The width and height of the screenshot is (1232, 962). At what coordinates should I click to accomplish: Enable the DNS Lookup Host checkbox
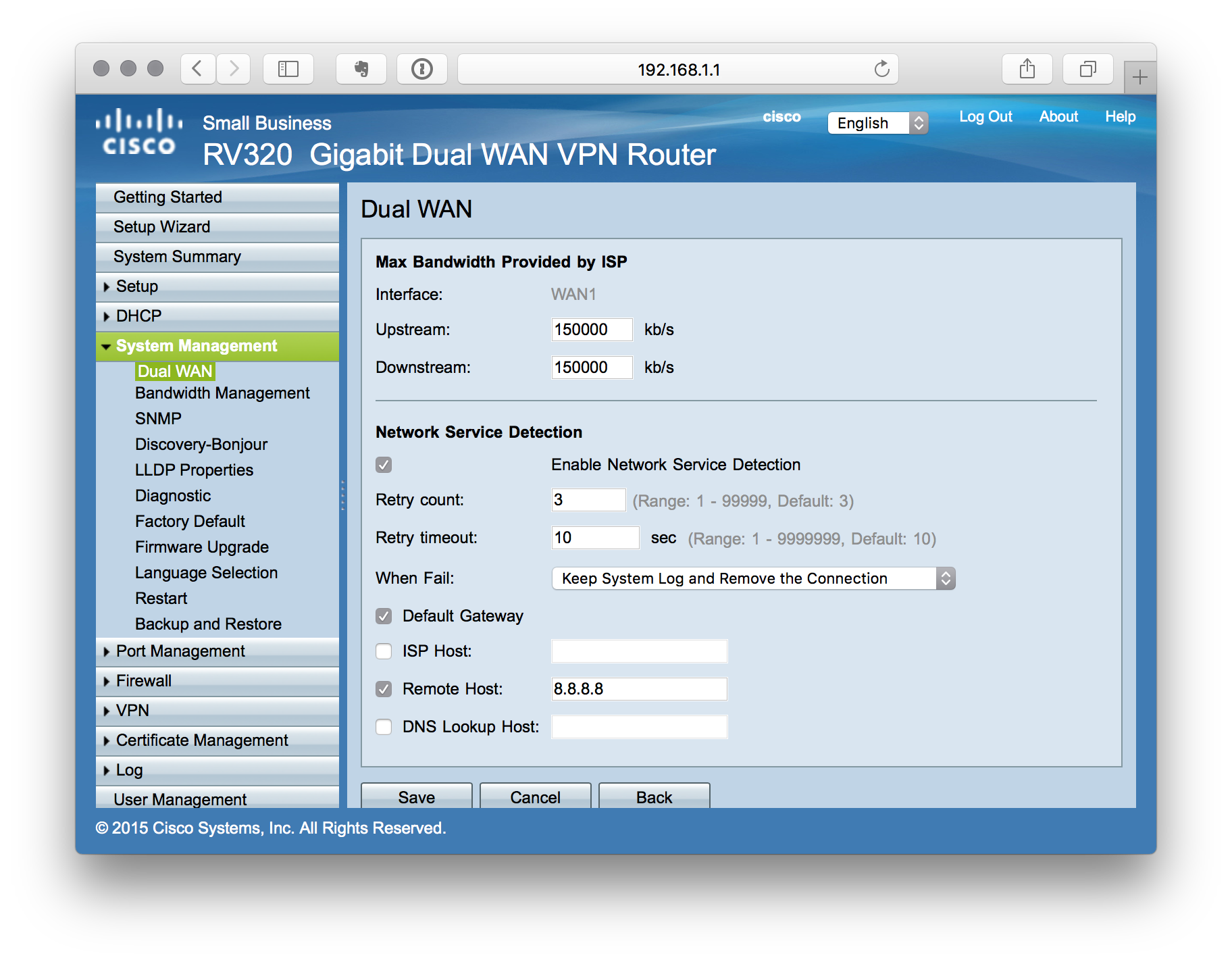point(384,727)
